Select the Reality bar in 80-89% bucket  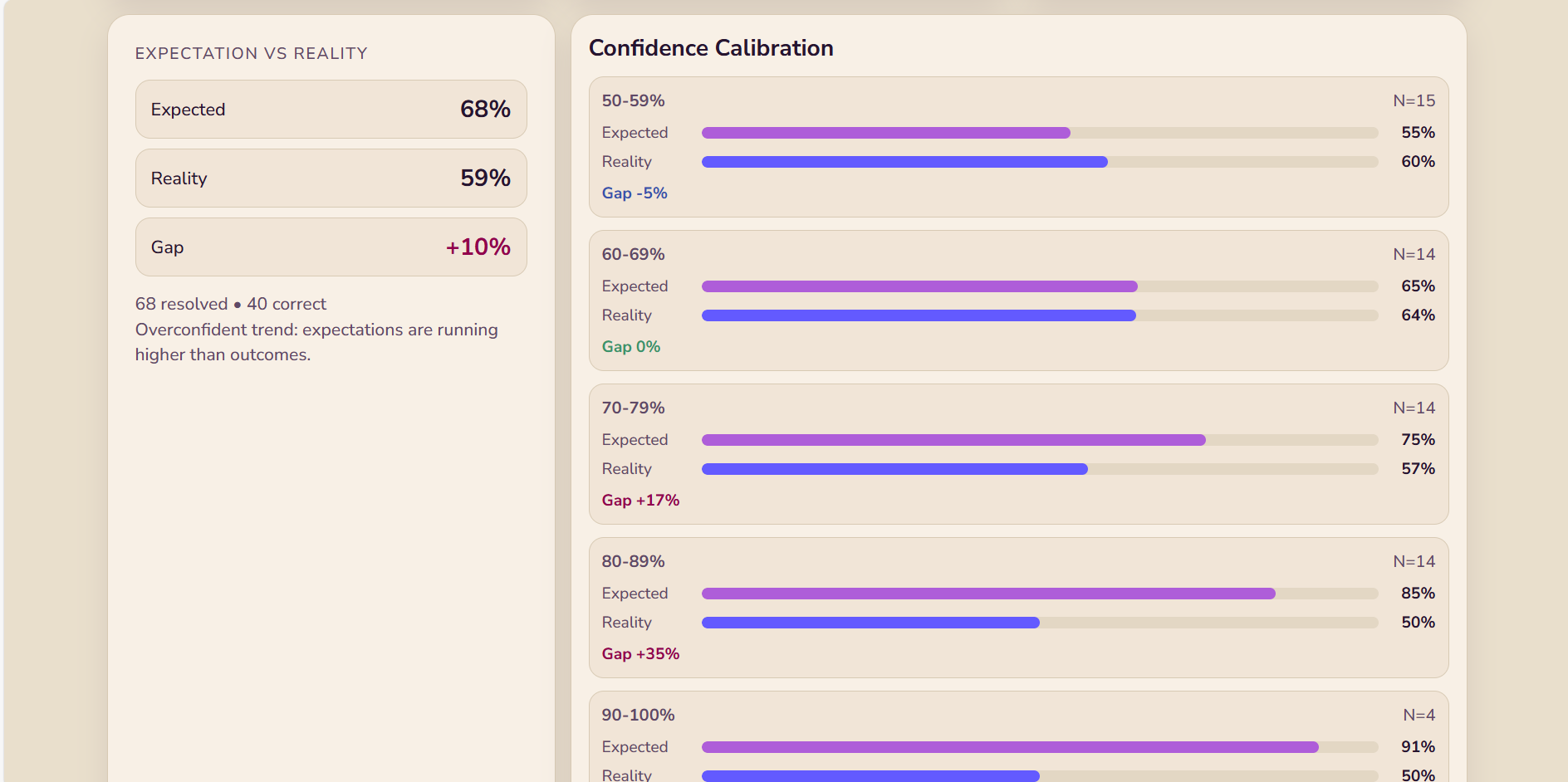(1040, 623)
